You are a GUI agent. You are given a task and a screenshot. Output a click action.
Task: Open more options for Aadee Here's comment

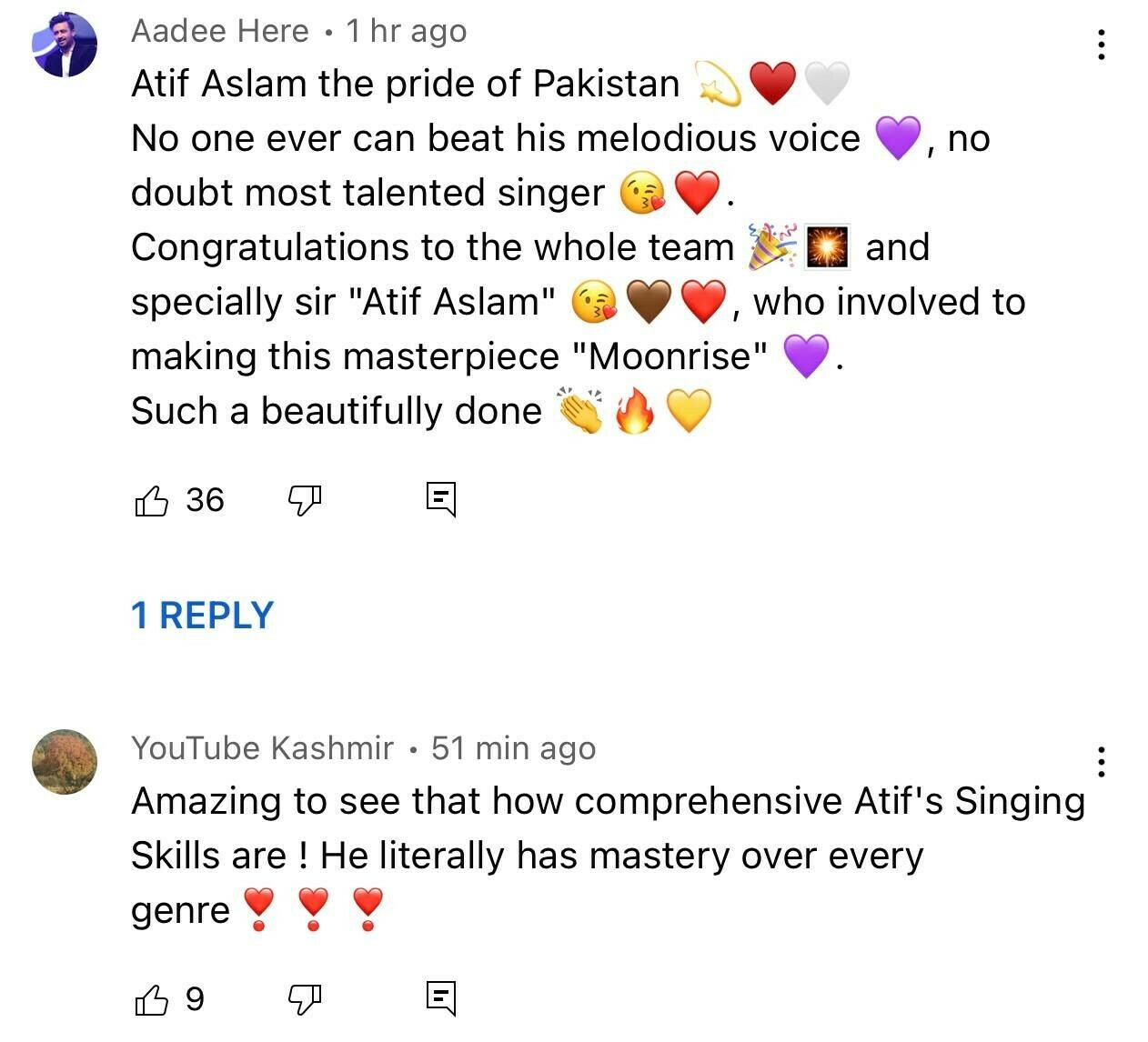(1102, 44)
